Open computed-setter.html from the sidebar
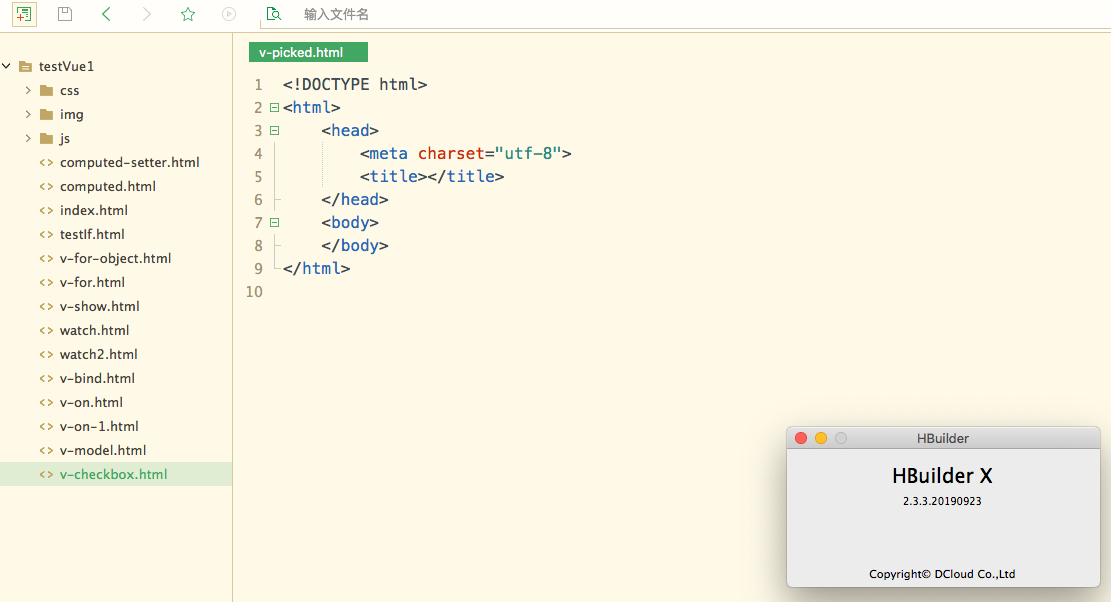 (129, 162)
